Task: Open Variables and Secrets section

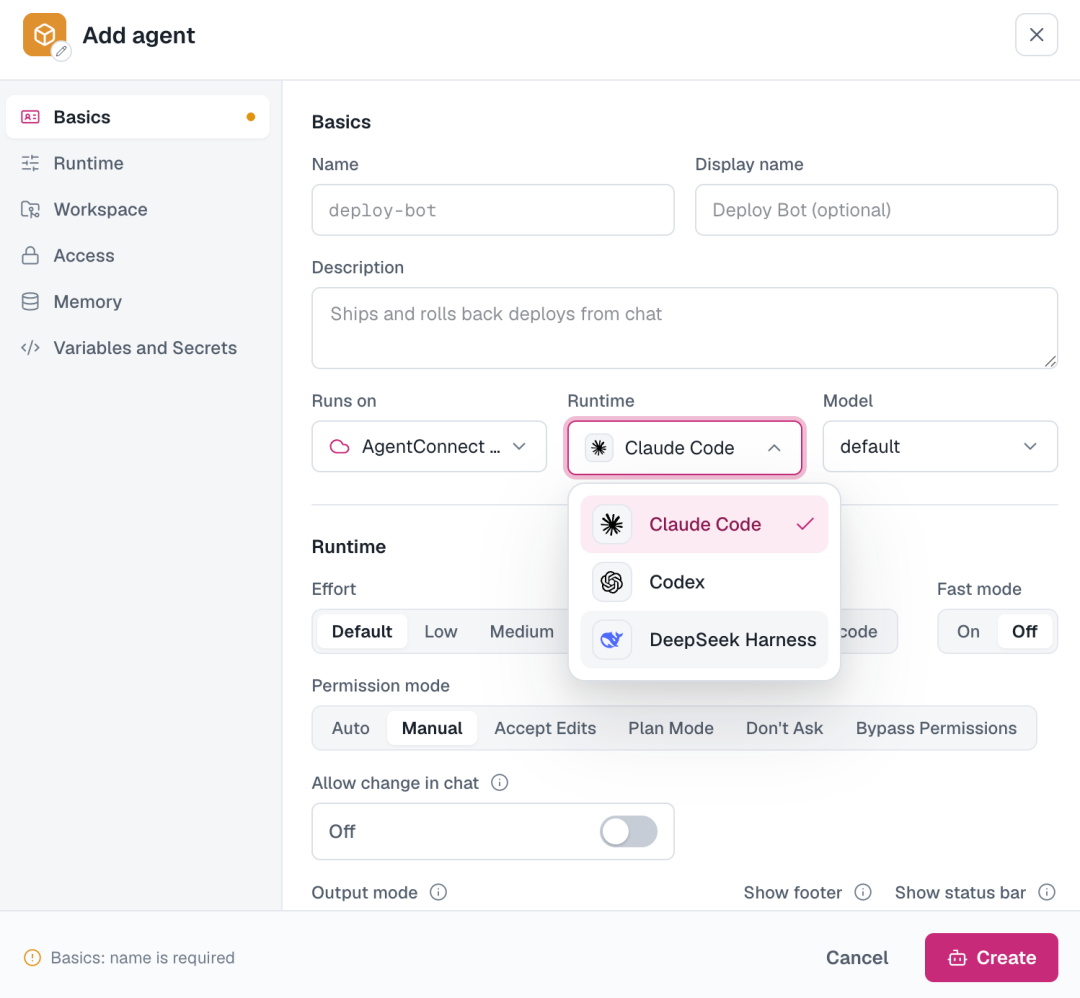Action: click(138, 348)
